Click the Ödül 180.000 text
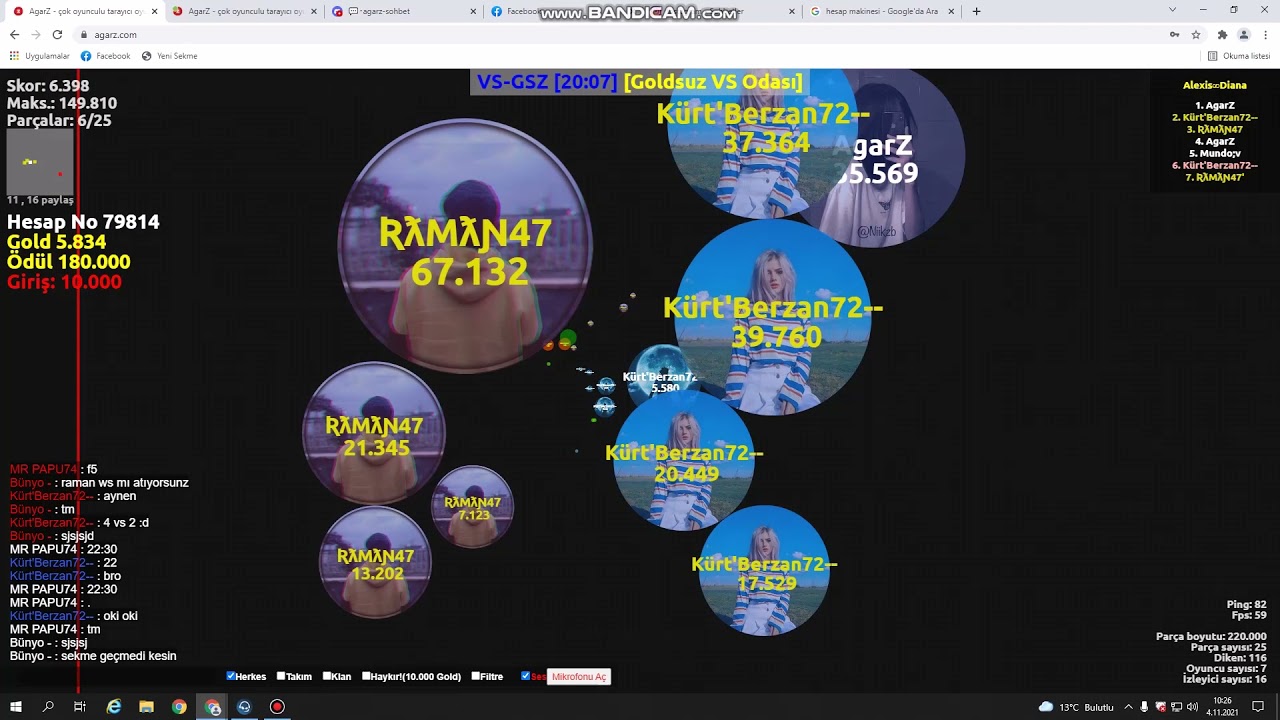1280x720 pixels. [x=68, y=262]
